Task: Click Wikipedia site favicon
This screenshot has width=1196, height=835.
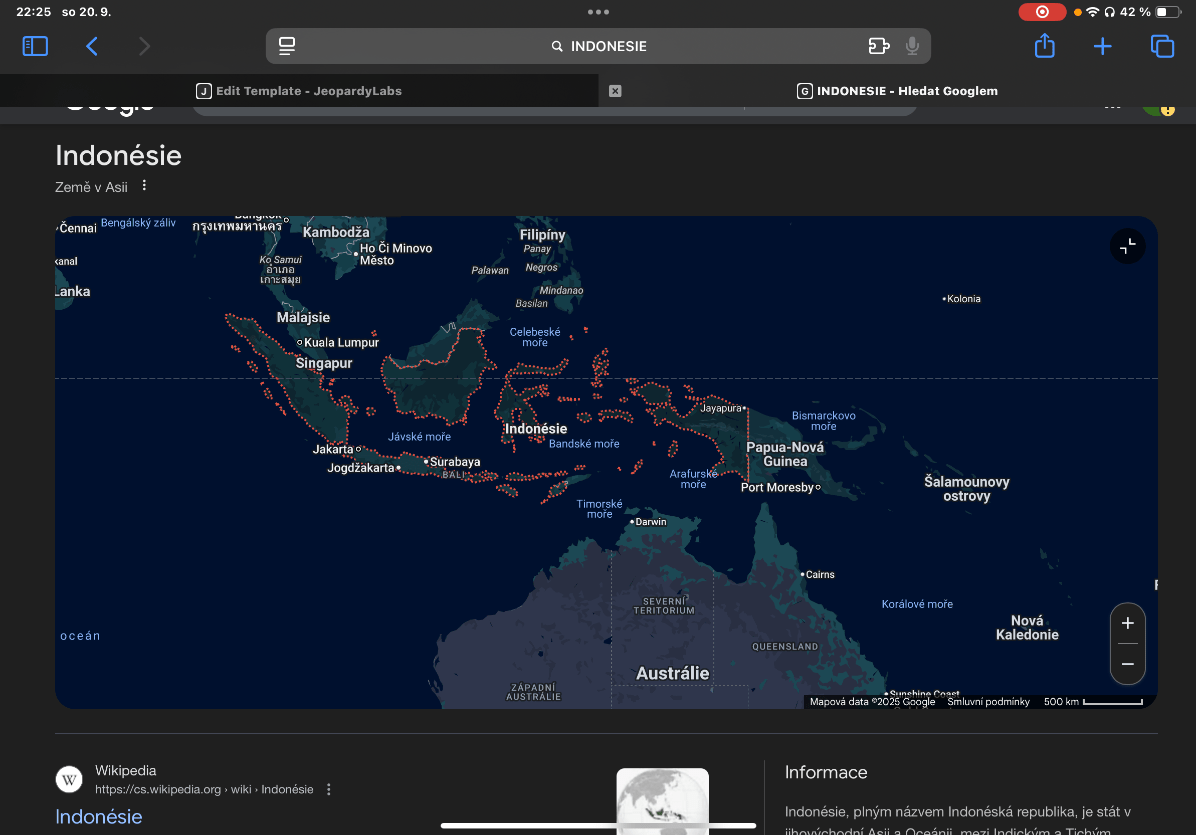Action: 69,779
